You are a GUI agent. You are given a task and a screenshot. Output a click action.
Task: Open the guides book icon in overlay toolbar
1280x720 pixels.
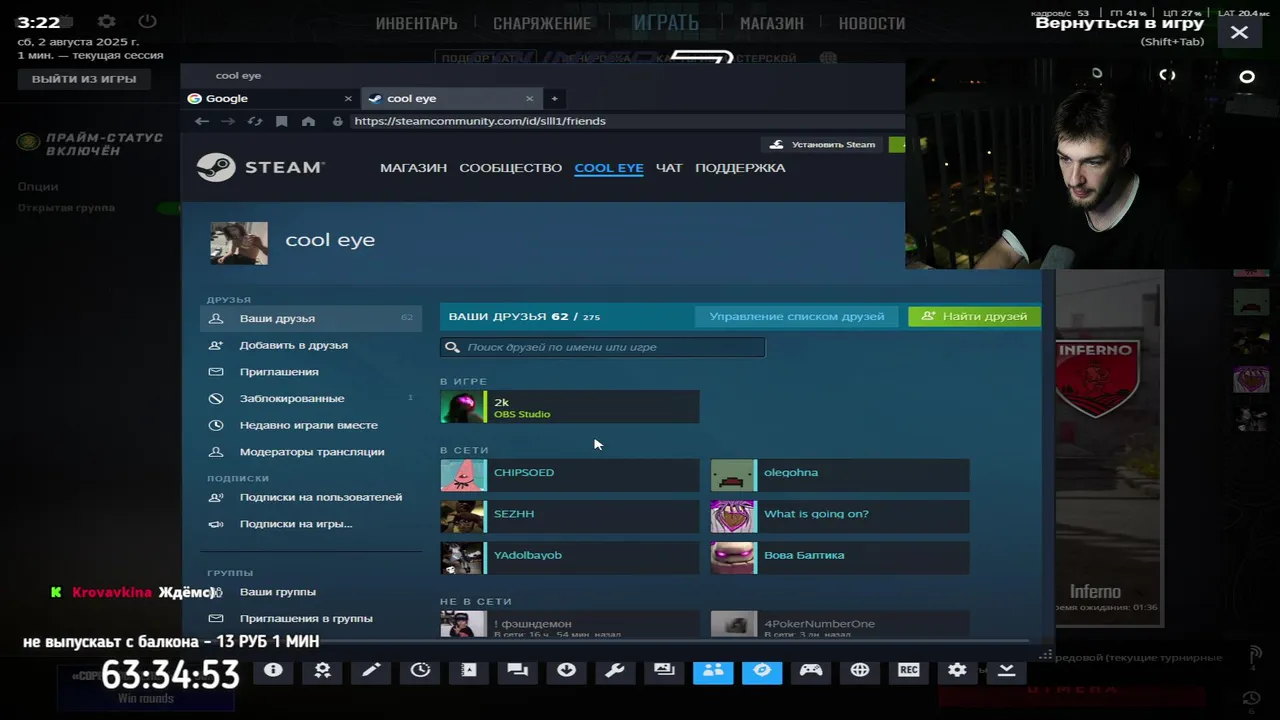[469, 670]
